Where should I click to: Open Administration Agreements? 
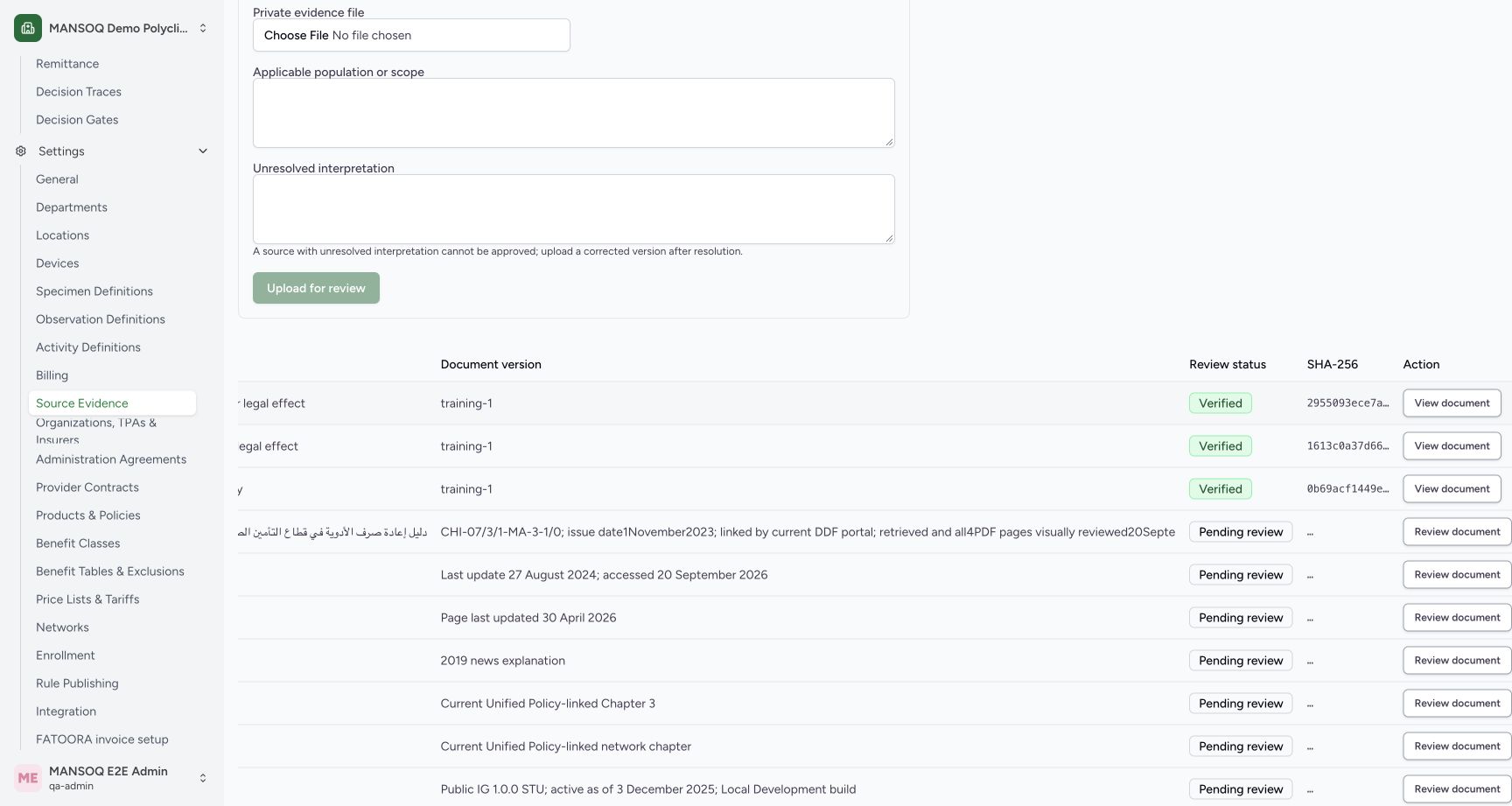click(111, 459)
